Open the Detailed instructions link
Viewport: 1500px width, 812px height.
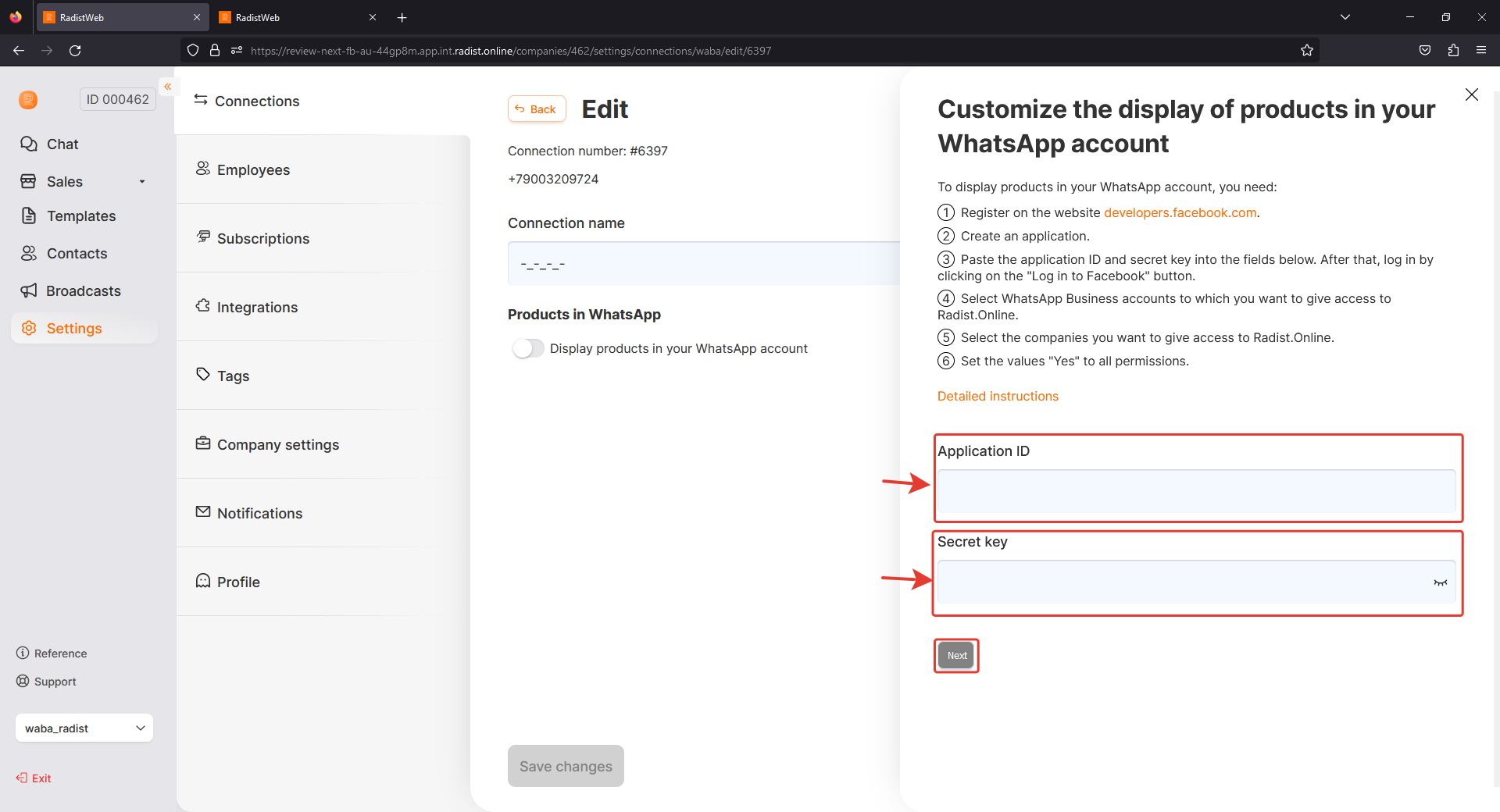point(998,396)
